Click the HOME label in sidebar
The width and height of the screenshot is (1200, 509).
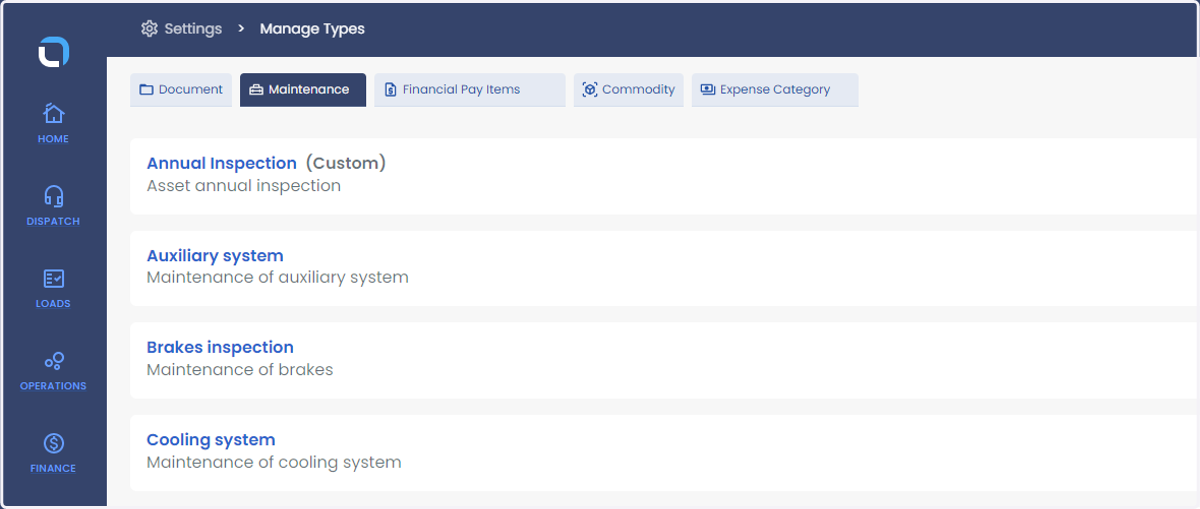54,139
